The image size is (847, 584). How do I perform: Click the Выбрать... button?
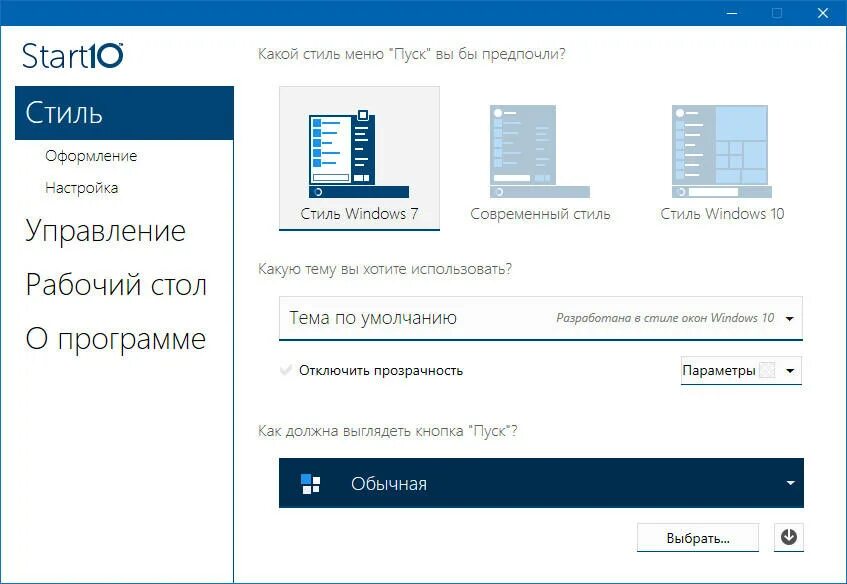(x=697, y=537)
